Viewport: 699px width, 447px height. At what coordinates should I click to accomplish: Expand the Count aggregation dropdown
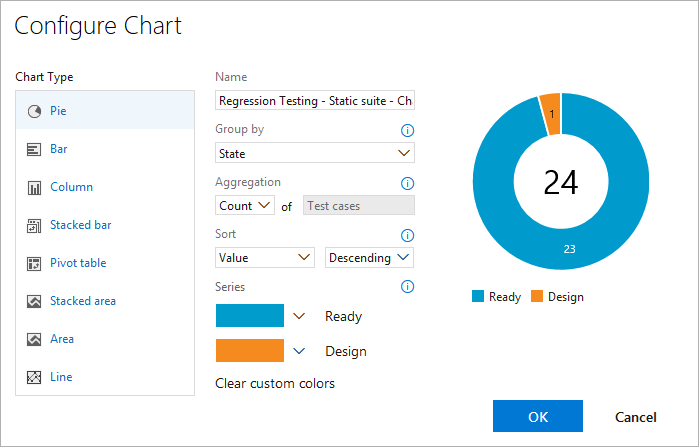245,205
